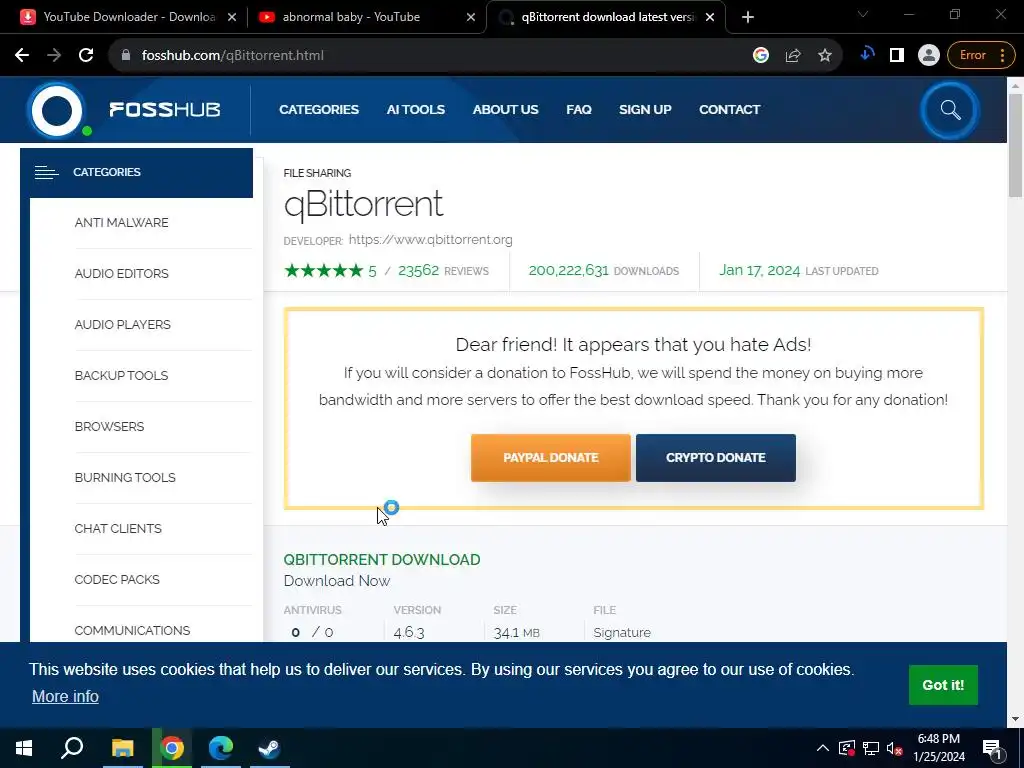Open File Explorer from the taskbar
1024x768 pixels.
[122, 748]
